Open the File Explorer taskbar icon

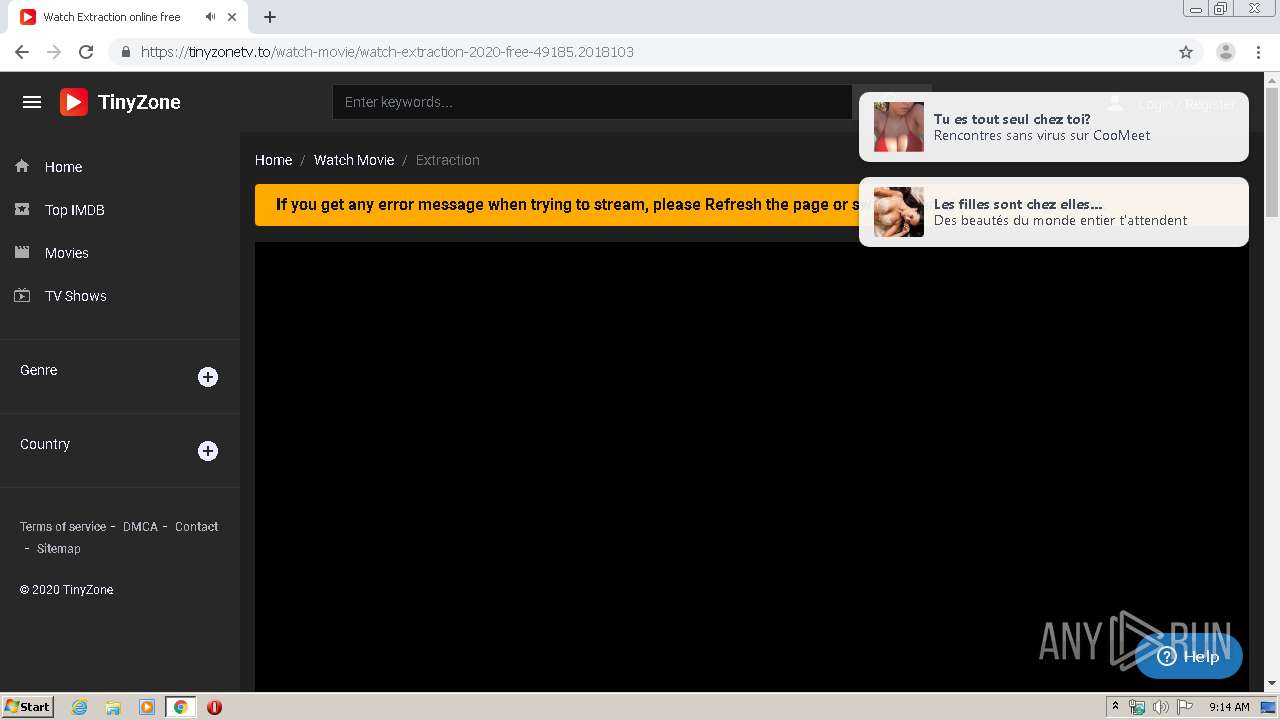(x=113, y=707)
